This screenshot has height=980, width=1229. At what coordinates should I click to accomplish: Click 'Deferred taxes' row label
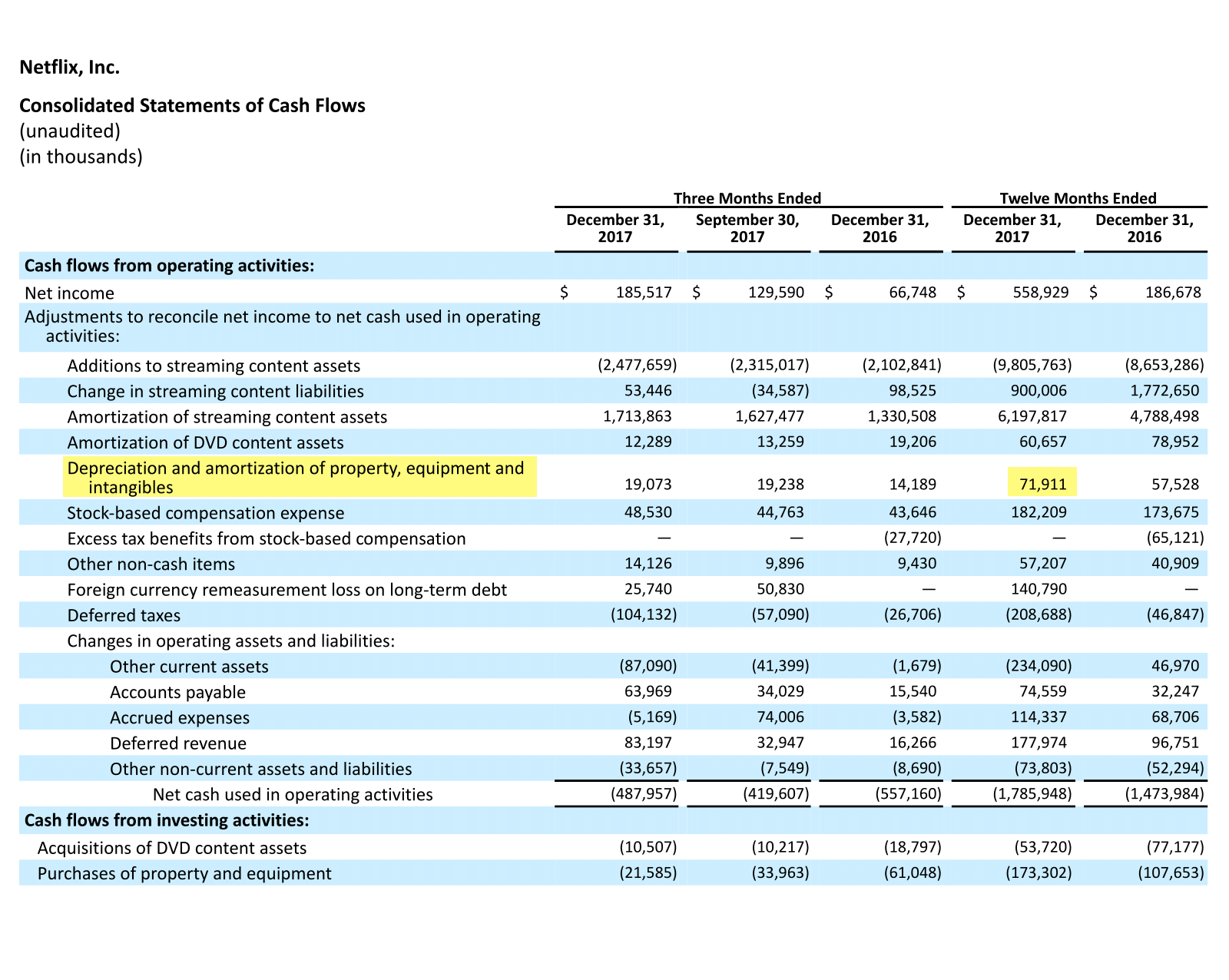(x=124, y=615)
